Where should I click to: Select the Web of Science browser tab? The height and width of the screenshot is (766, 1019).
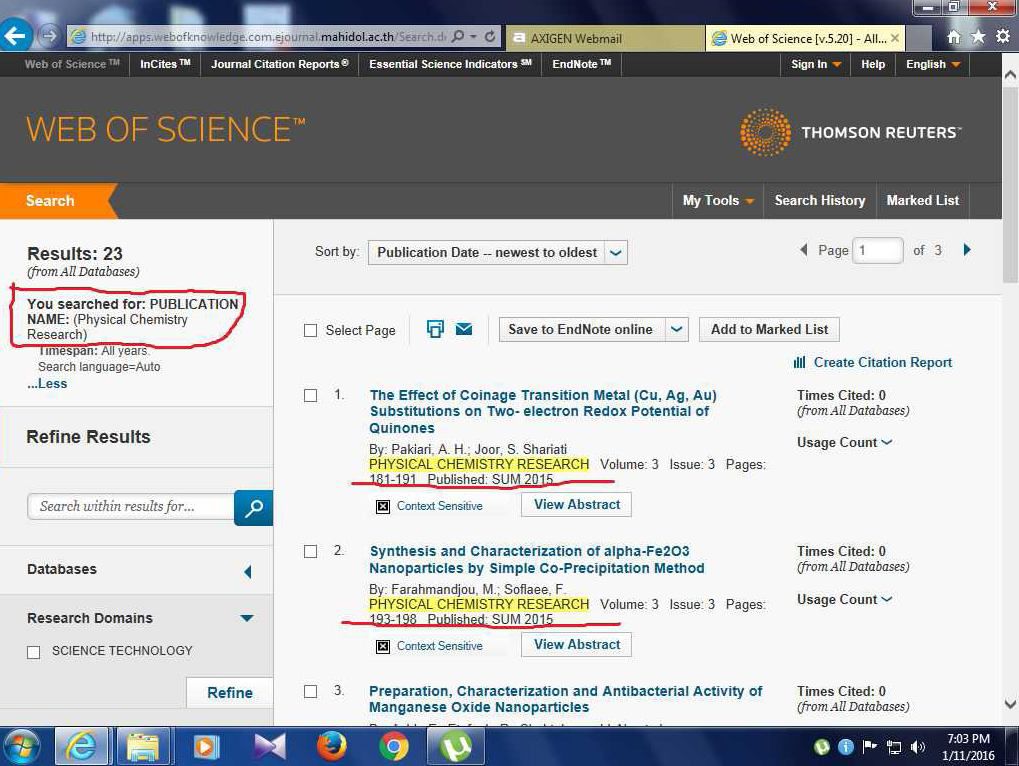[805, 38]
